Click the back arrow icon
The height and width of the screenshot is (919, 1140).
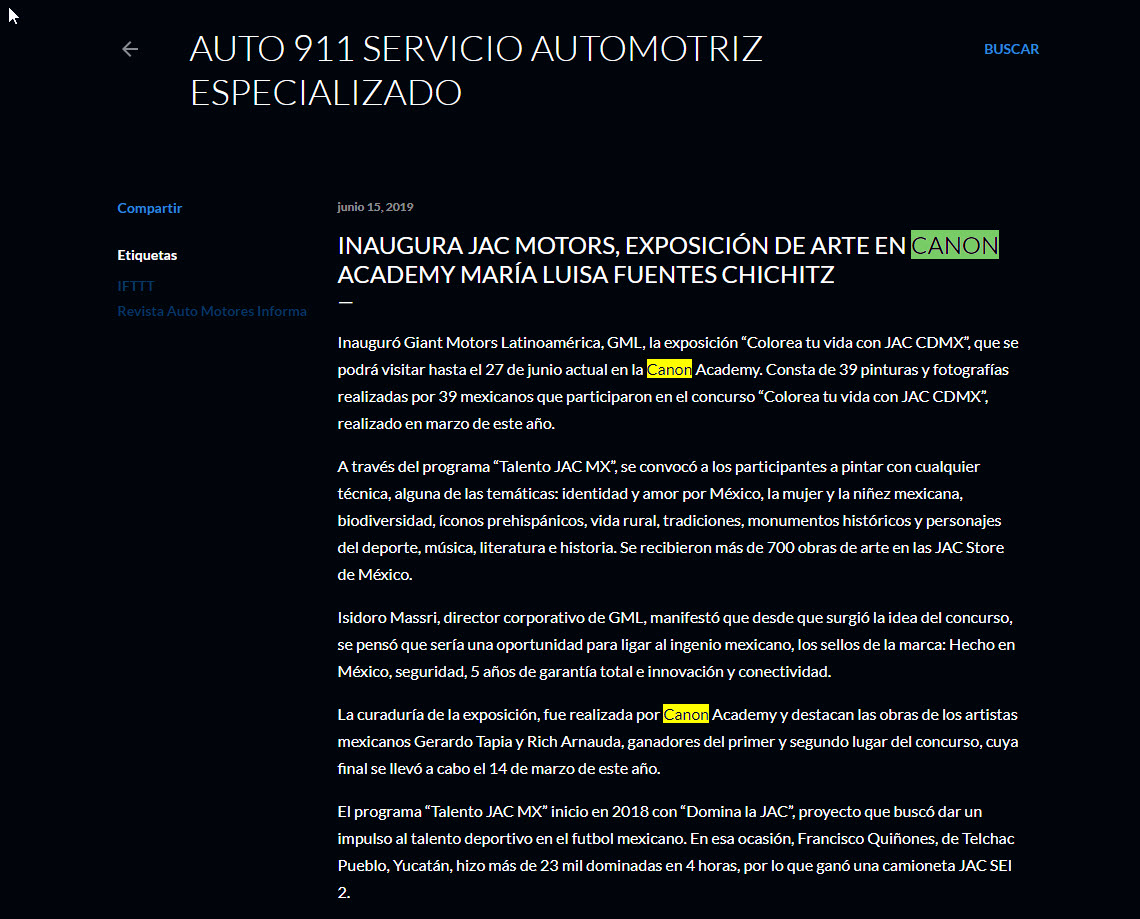coord(130,49)
